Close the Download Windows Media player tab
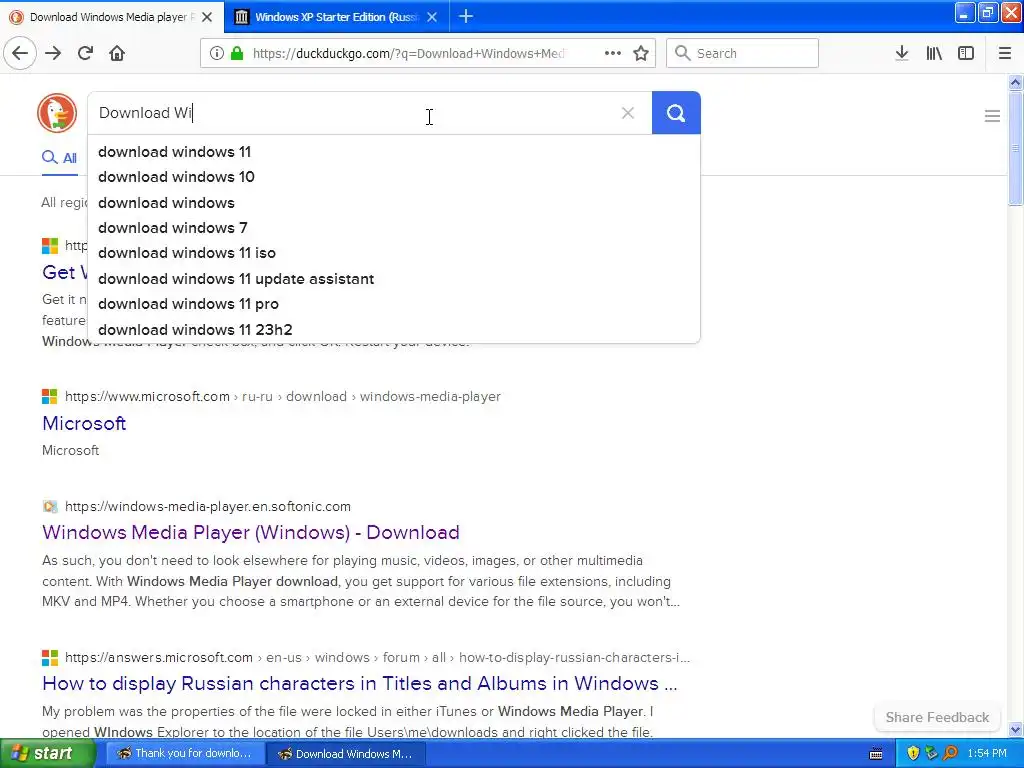This screenshot has height=768, width=1024. coord(207,17)
